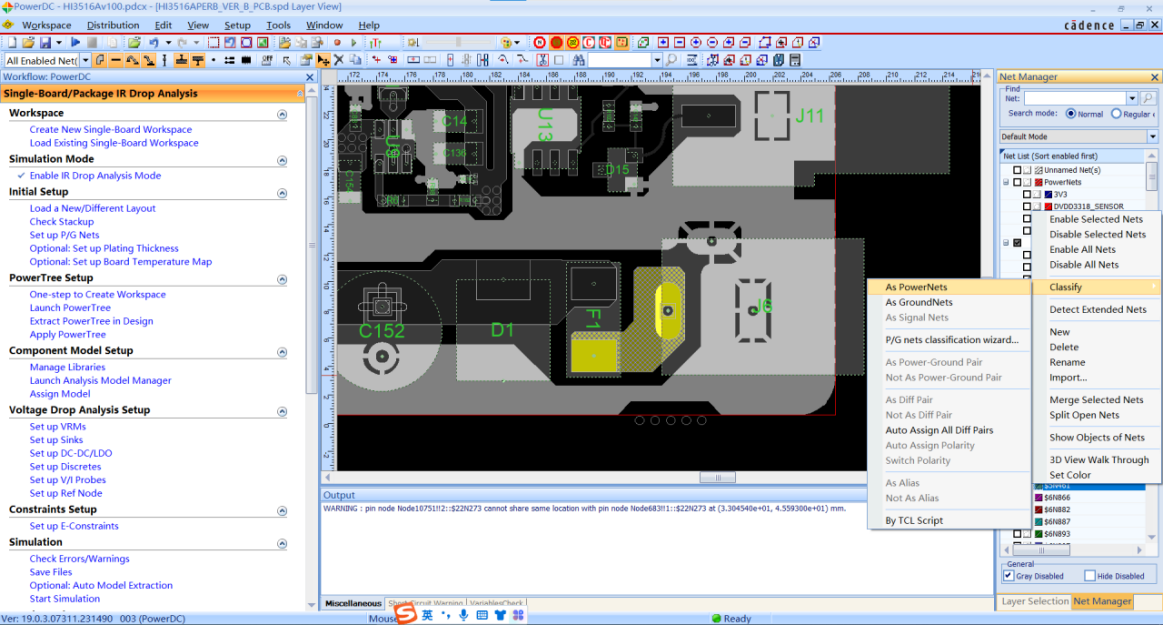
Task: Click the slider in the top toolbar
Action: (458, 42)
